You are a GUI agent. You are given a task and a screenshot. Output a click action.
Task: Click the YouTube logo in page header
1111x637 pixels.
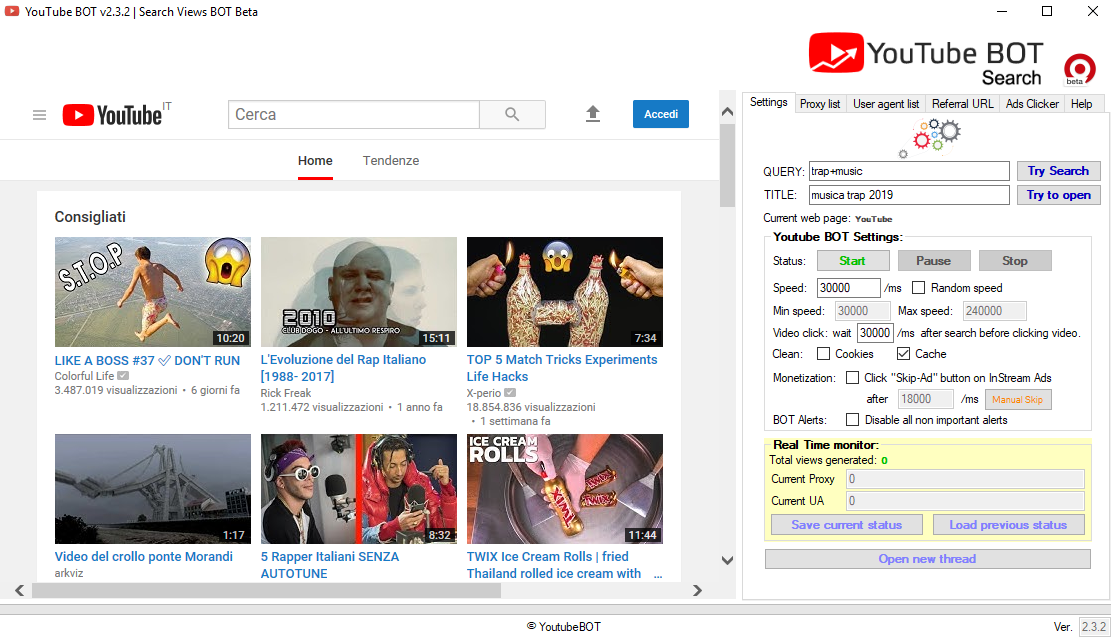[113, 115]
